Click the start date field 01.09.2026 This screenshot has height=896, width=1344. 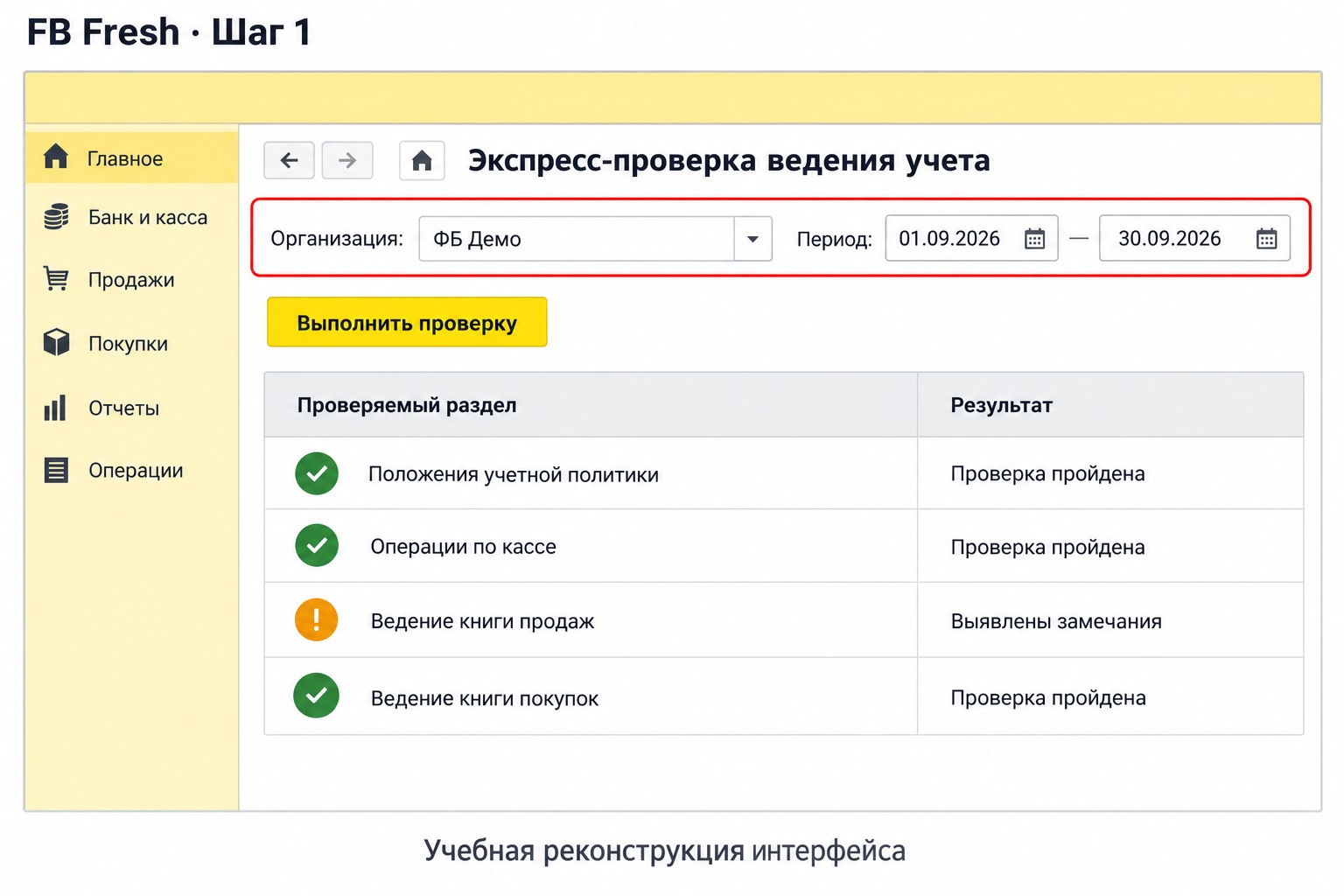pos(971,238)
